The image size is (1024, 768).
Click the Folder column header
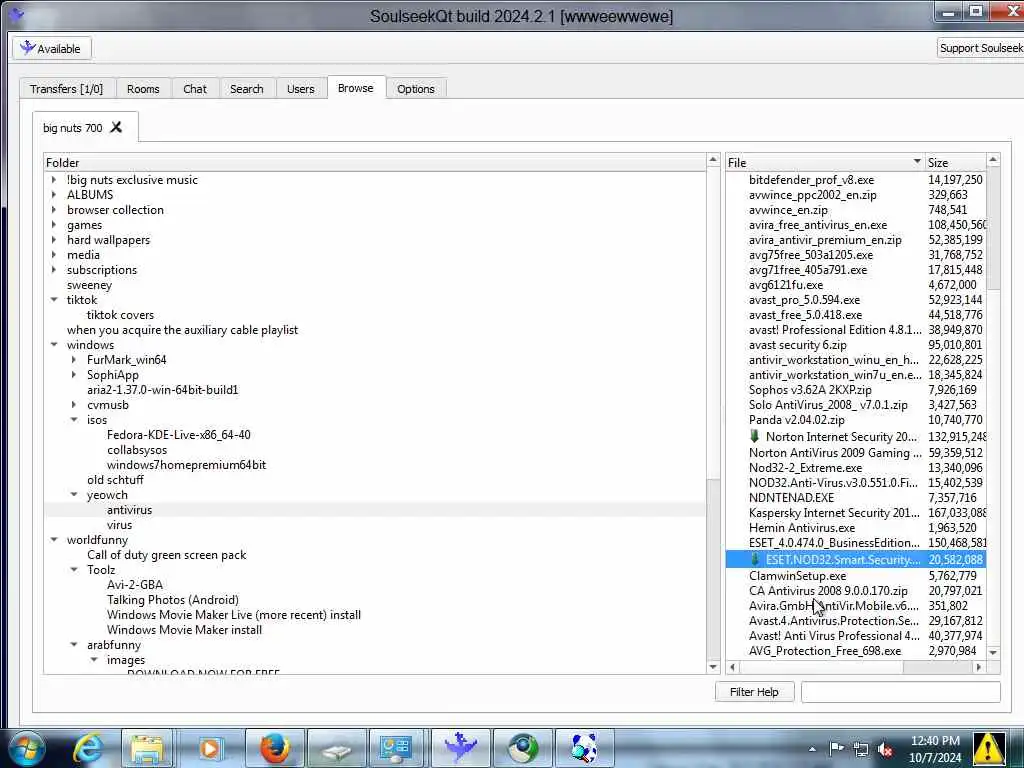(375, 163)
